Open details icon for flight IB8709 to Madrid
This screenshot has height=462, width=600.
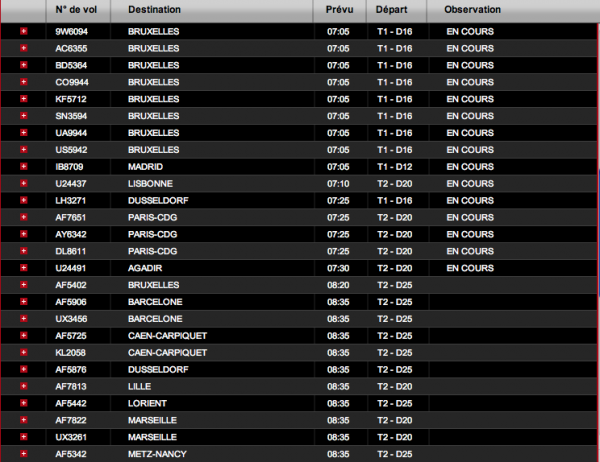click(x=24, y=166)
